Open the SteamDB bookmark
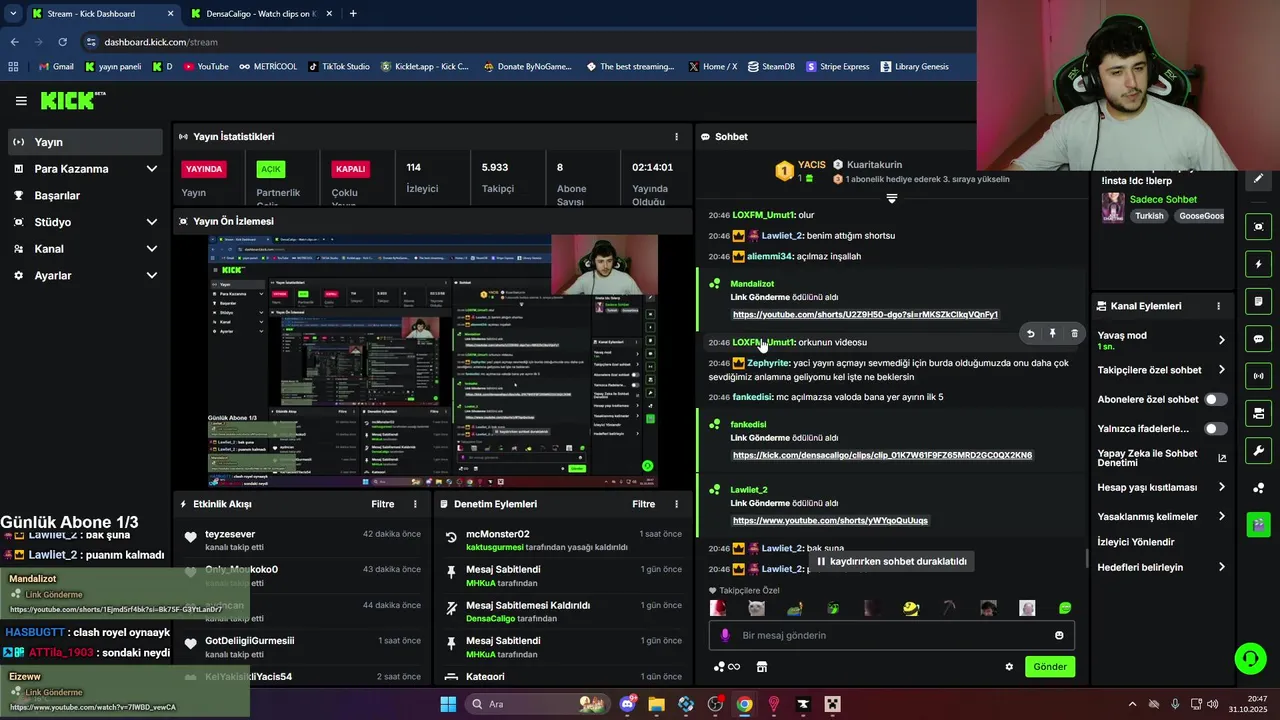The image size is (1280, 720). 771,67
